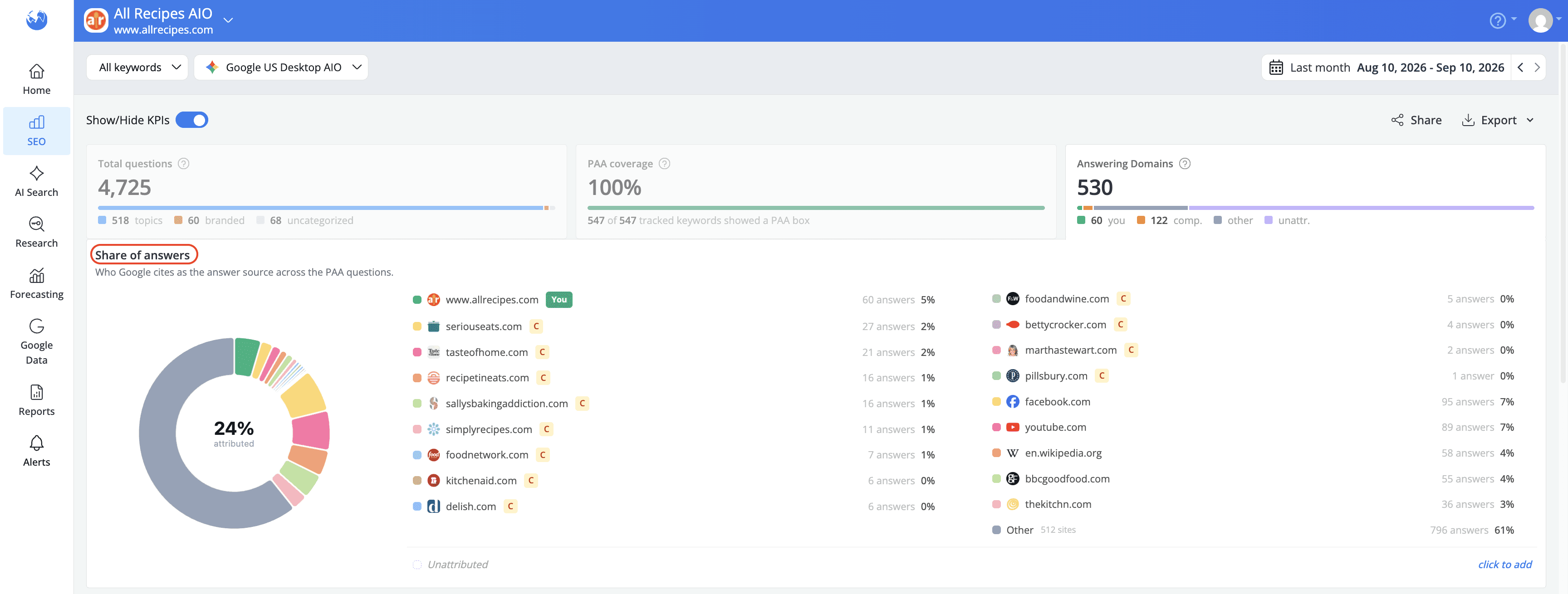Click the 'click to add' link
This screenshot has height=594, width=1568.
tap(1504, 564)
